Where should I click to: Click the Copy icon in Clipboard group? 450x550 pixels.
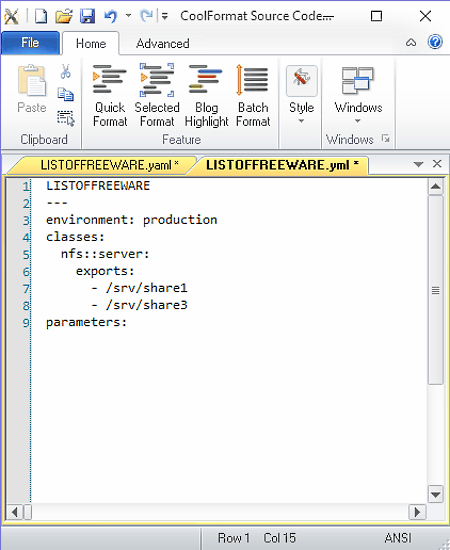(x=65, y=94)
